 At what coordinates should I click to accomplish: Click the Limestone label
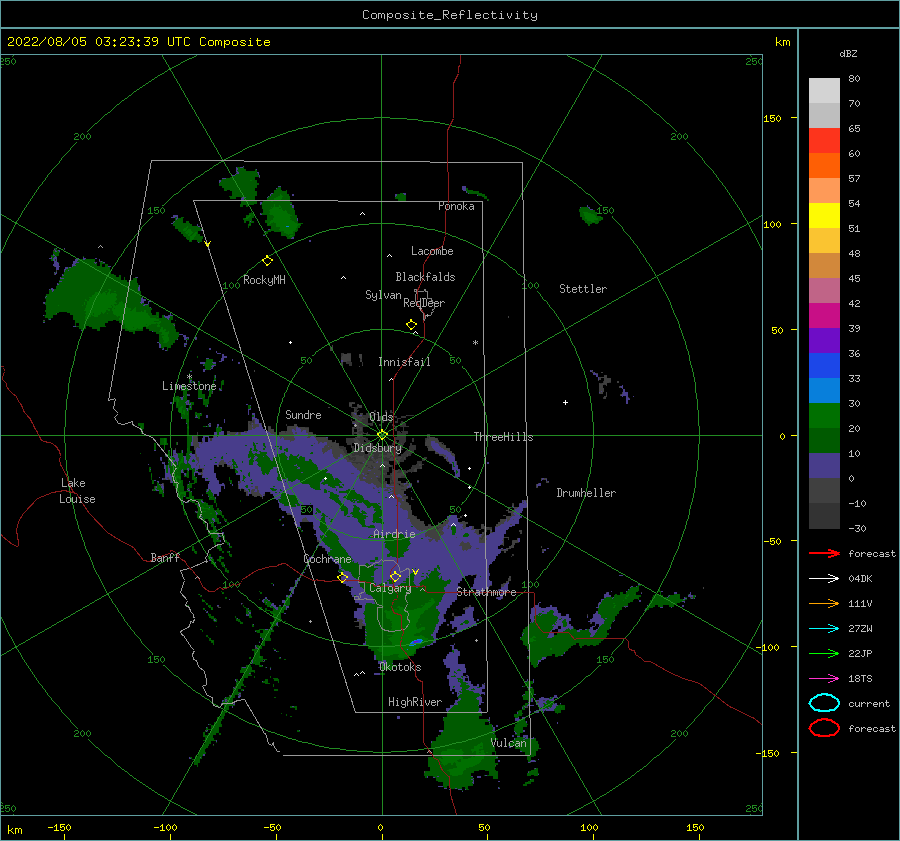(x=189, y=386)
